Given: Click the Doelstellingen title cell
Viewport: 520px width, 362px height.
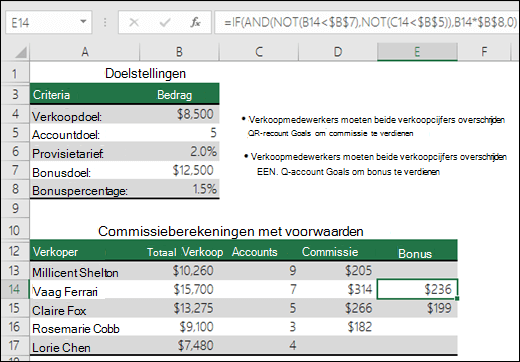Looking at the screenshot, I should [145, 73].
